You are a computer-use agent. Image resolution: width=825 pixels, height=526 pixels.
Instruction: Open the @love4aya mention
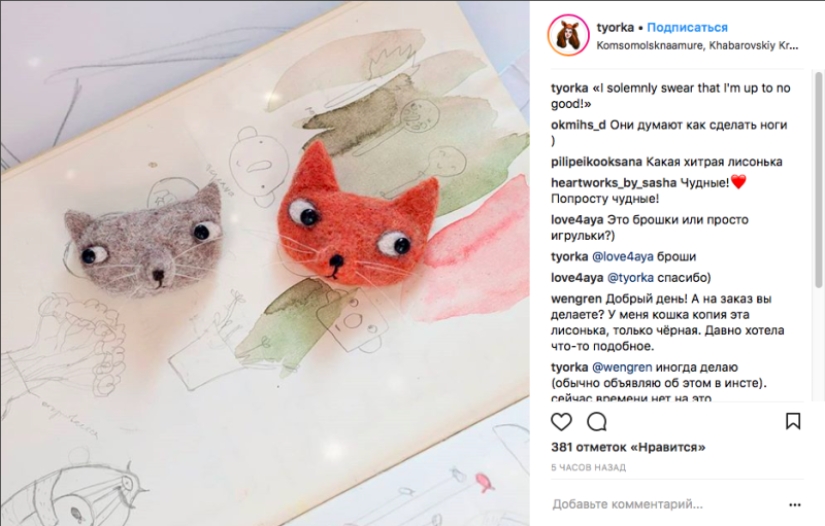622,257
